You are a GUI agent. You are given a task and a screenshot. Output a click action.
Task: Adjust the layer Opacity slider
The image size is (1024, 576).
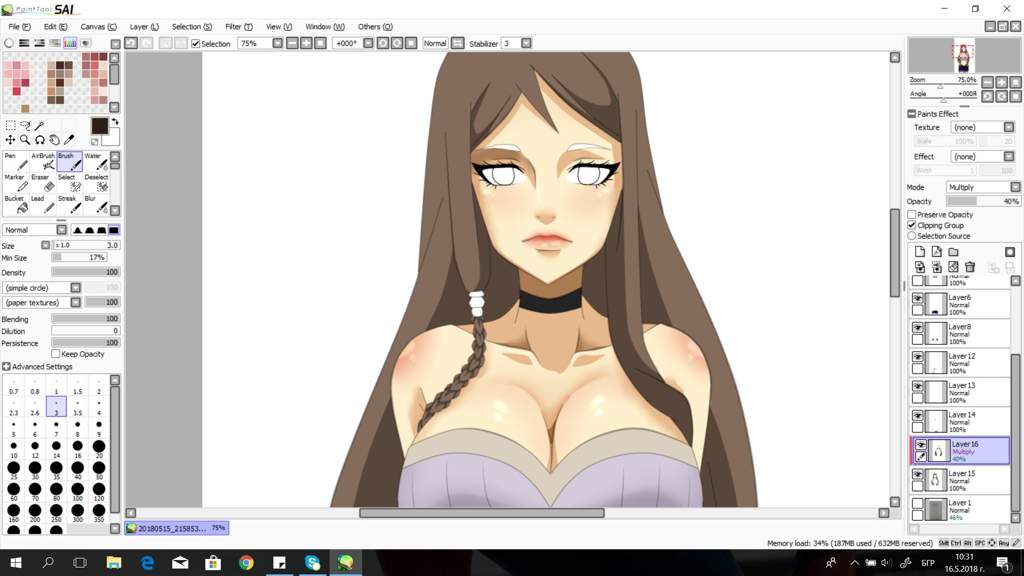pyautogui.click(x=983, y=201)
